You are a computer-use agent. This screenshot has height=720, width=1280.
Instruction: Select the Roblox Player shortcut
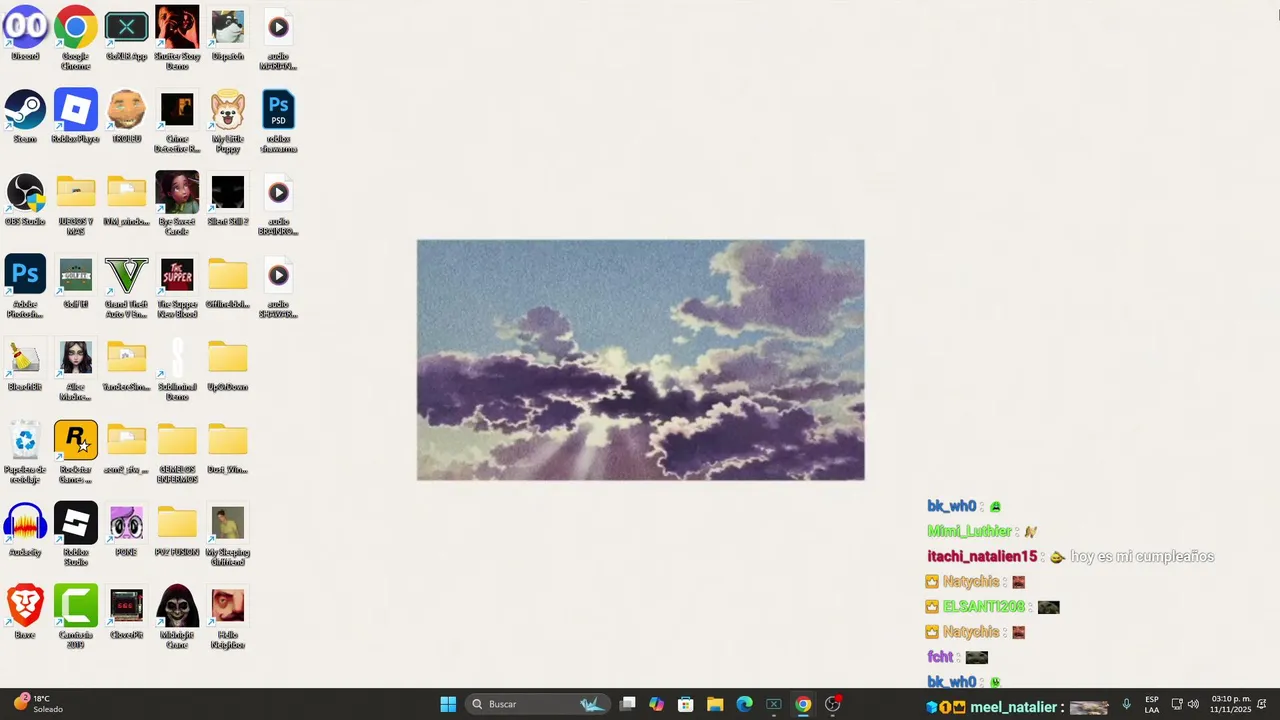76,117
